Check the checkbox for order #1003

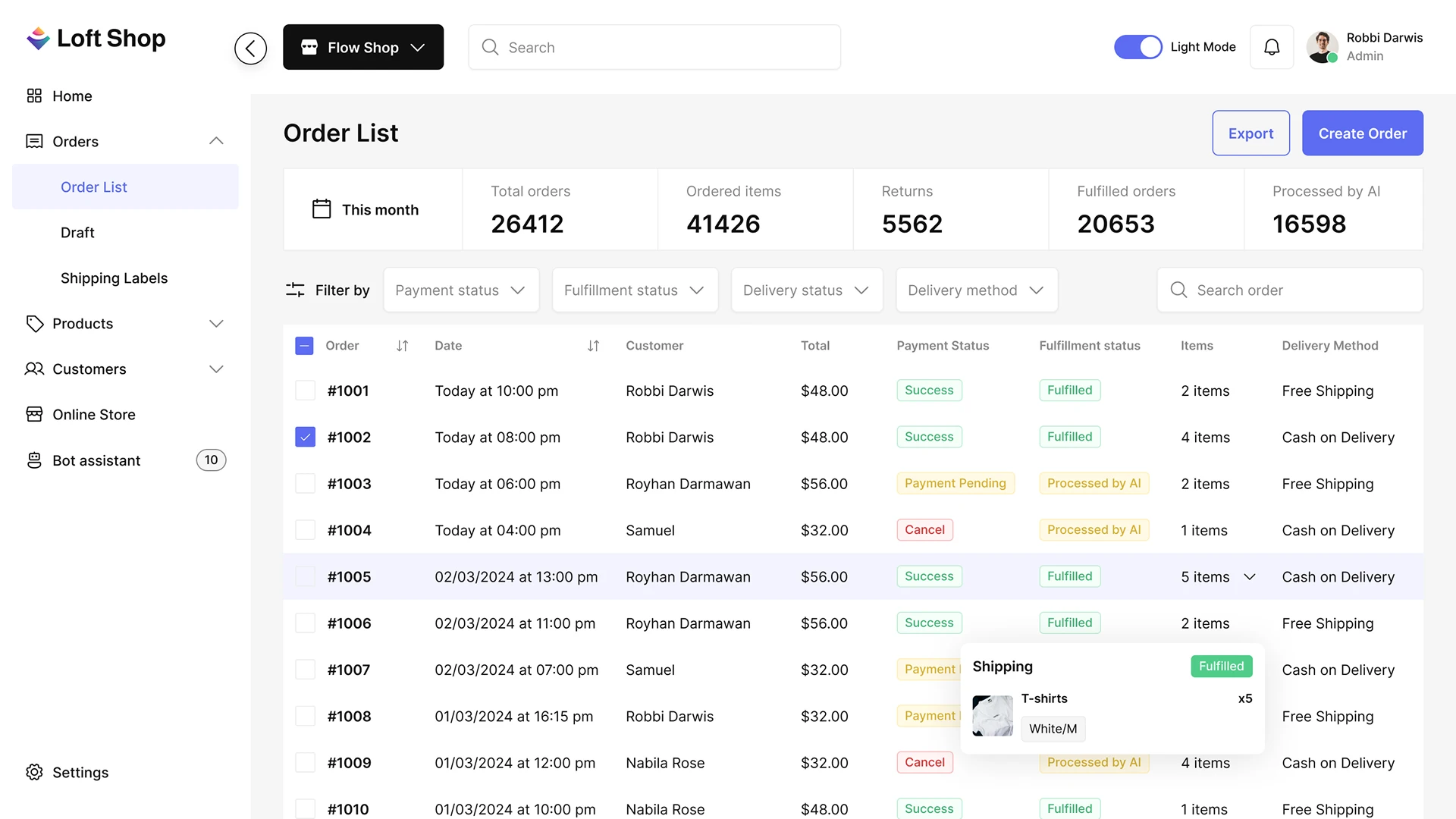[305, 483]
